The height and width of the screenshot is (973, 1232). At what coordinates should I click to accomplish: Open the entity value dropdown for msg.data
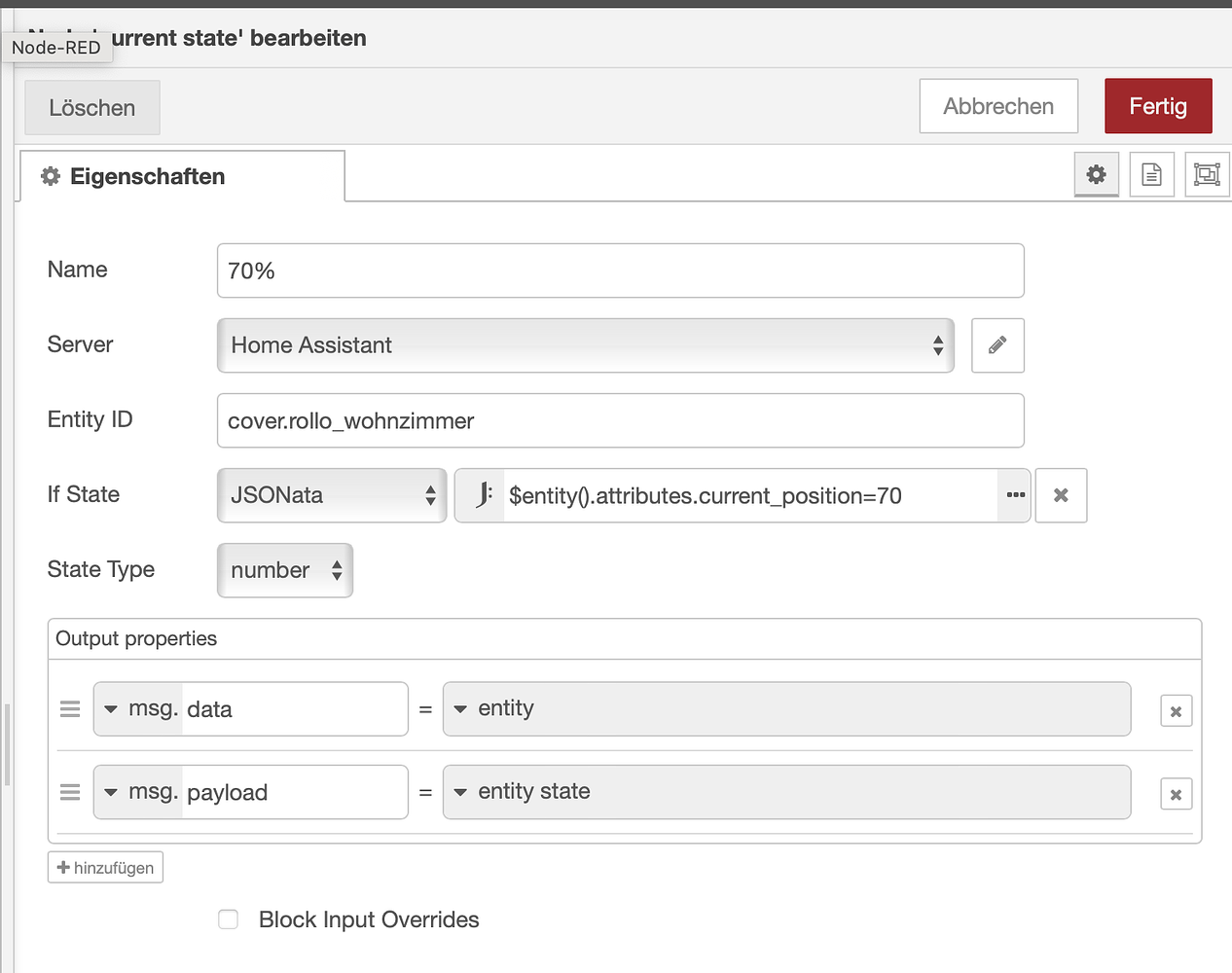[460, 709]
